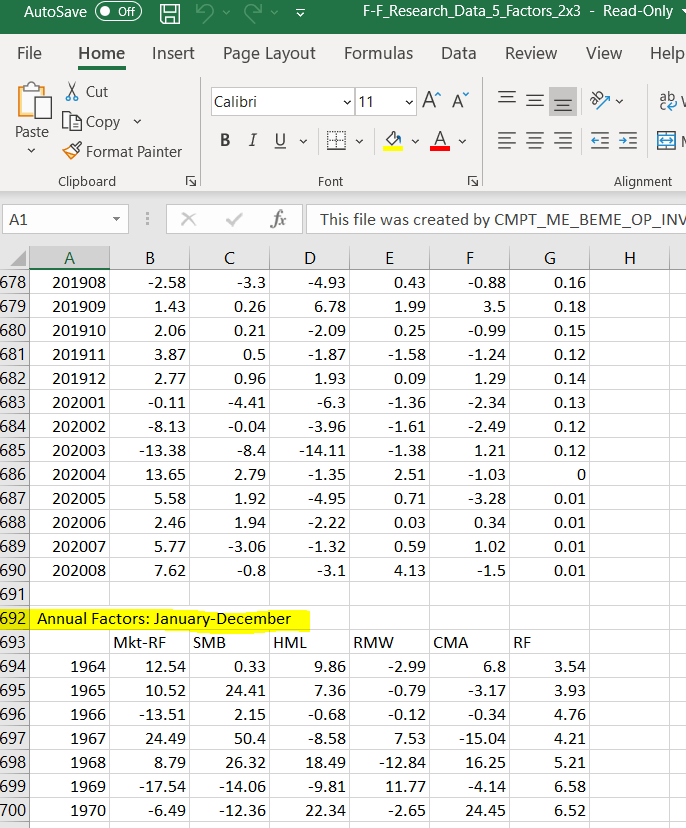Toggle the AutoSave switch

pos(117,12)
